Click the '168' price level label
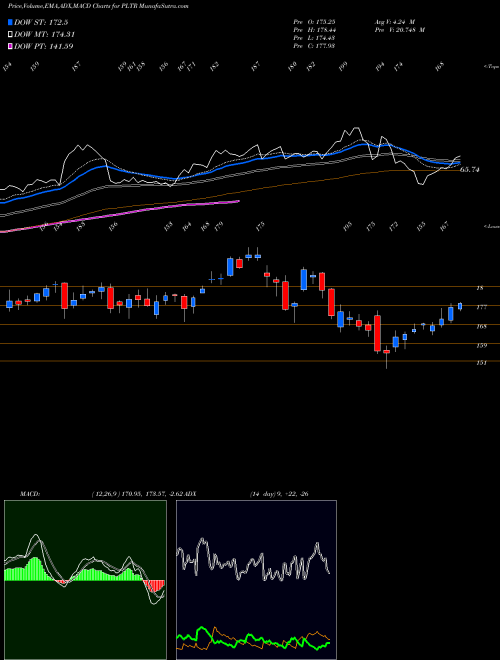Viewport: 500px width, 660px height. (x=481, y=326)
